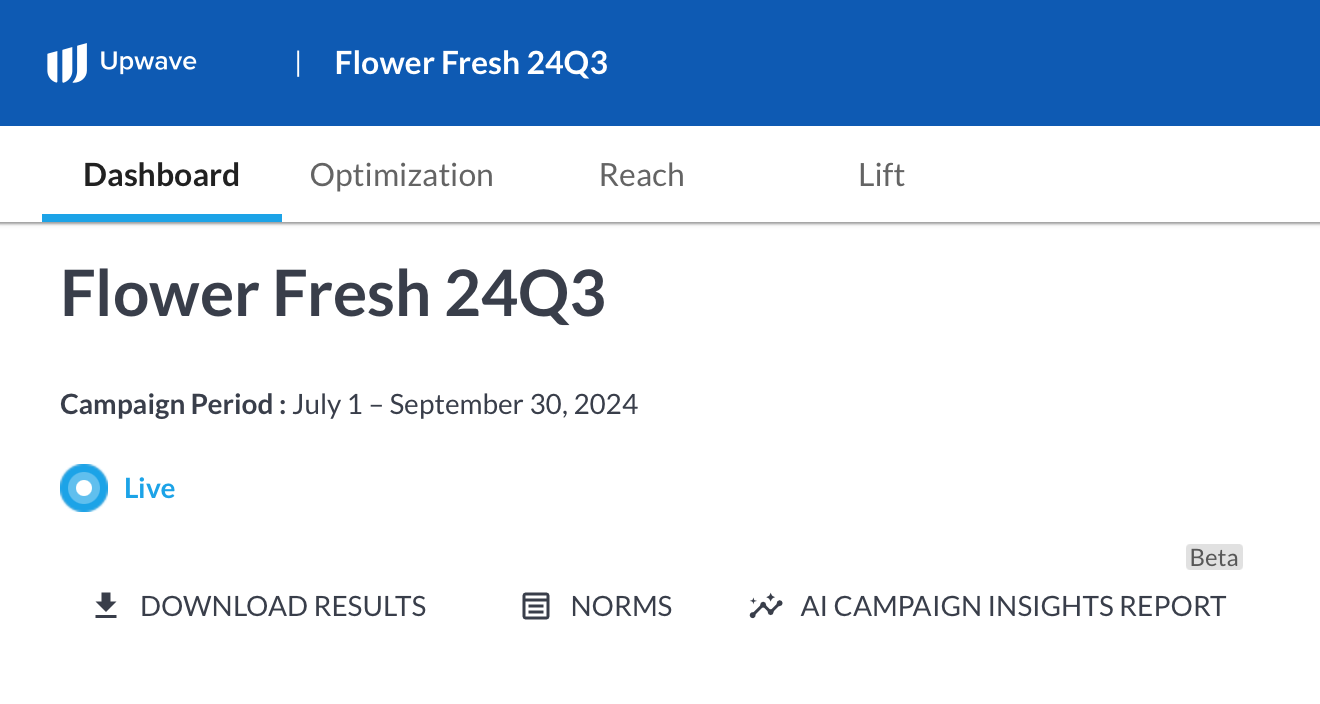The image size is (1320, 704).
Task: Click the vertical divider in the header
Action: (298, 63)
